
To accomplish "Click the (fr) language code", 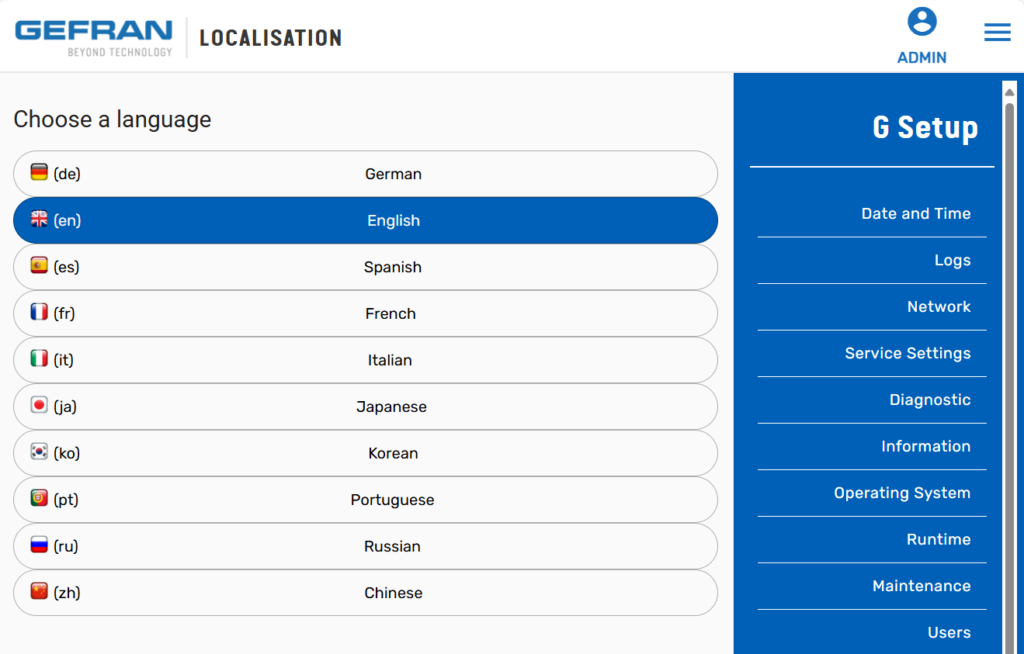I will [64, 314].
